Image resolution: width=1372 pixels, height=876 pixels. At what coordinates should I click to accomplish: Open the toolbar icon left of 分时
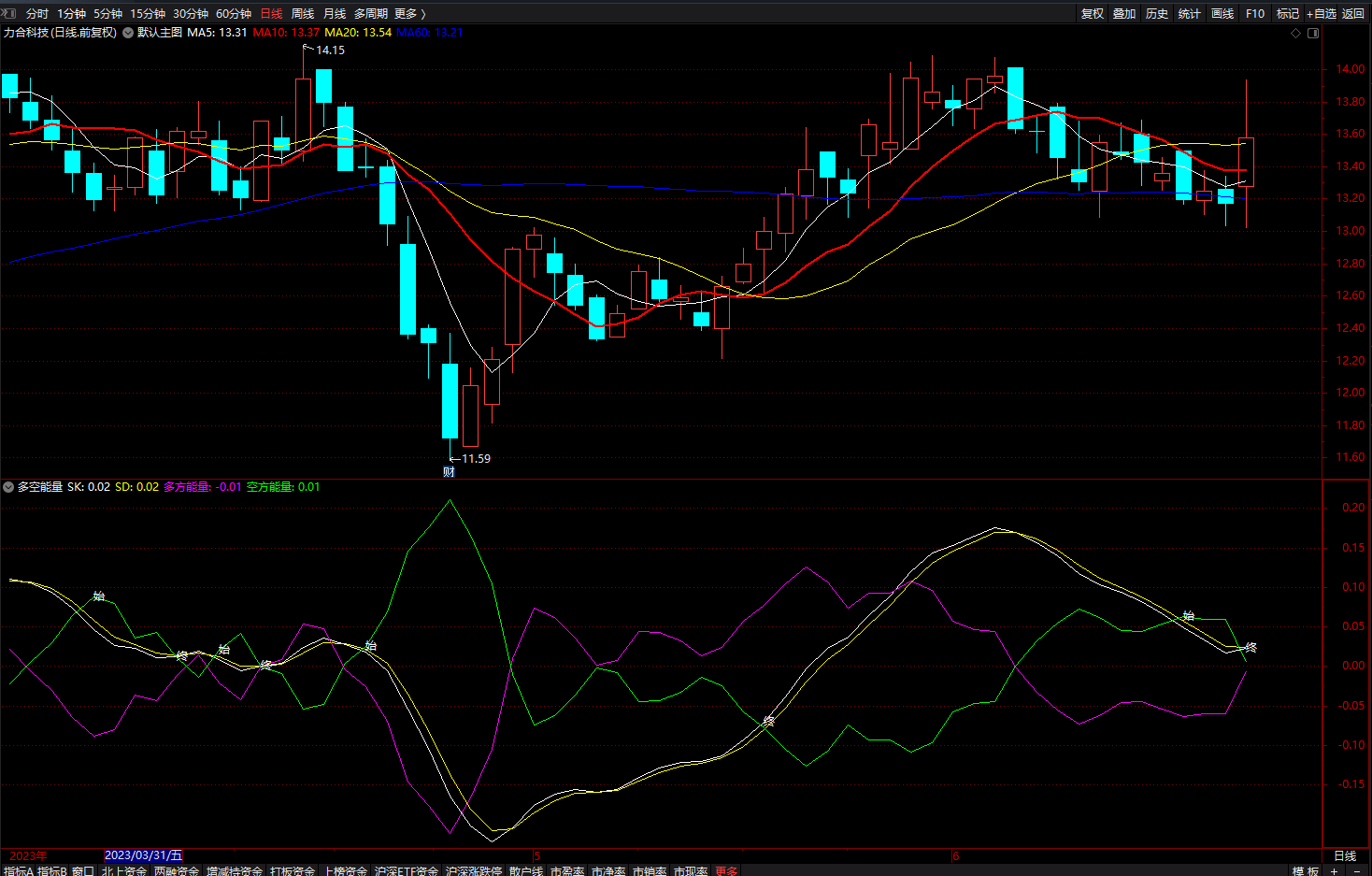click(x=9, y=13)
